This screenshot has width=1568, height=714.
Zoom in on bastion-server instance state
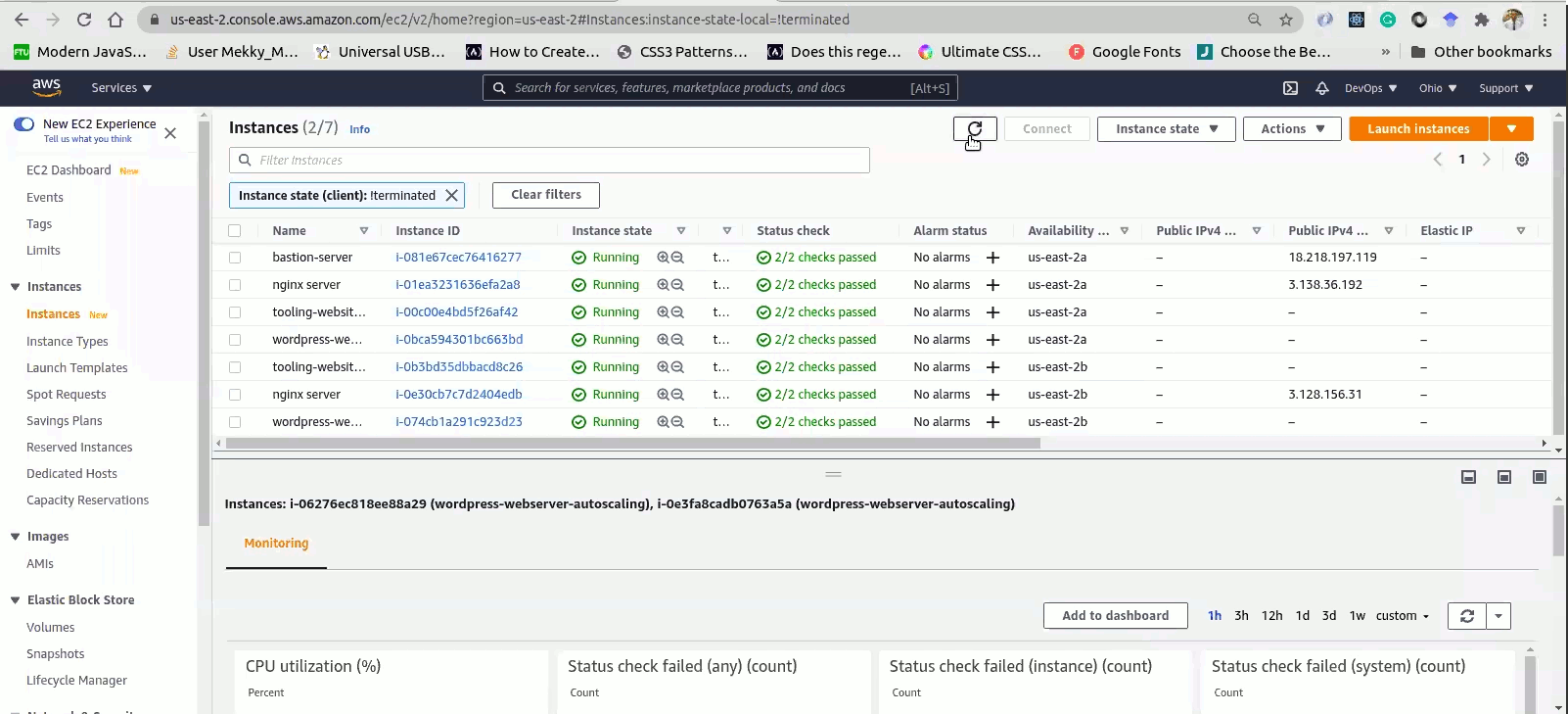[x=664, y=258]
